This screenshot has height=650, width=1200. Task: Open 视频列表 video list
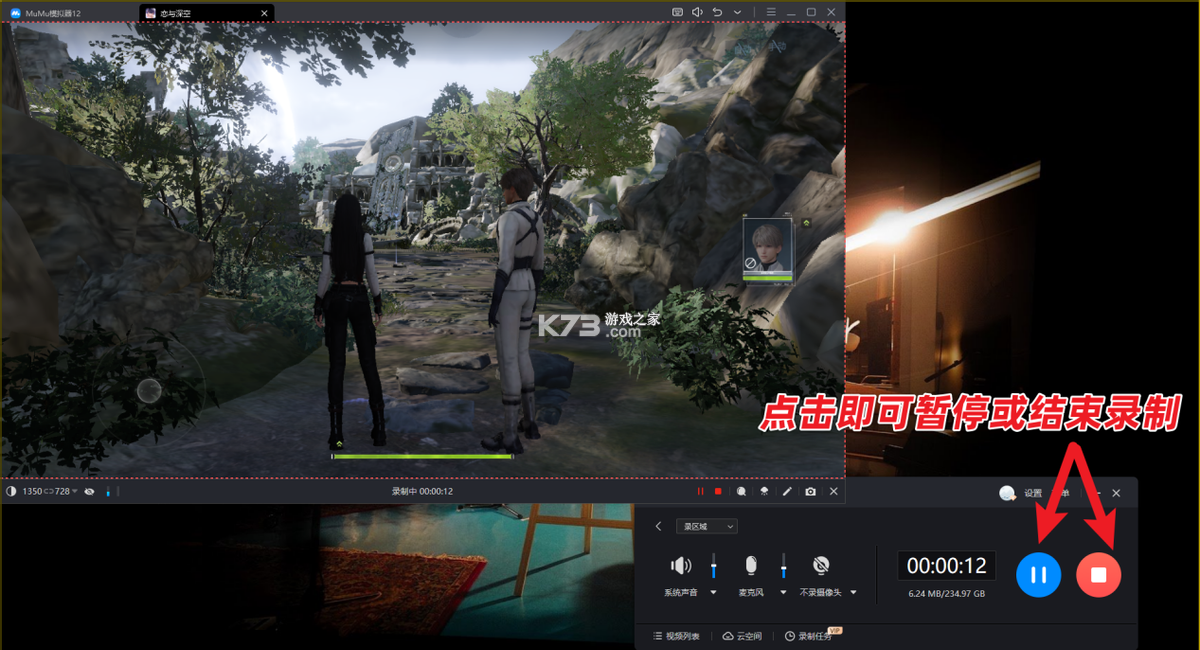point(676,636)
